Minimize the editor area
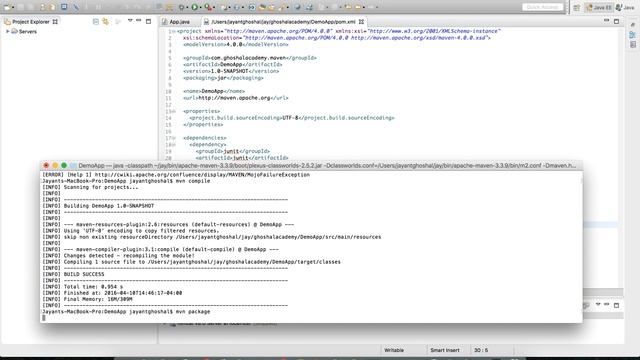The width and height of the screenshot is (640, 360). pyautogui.click(x=607, y=20)
